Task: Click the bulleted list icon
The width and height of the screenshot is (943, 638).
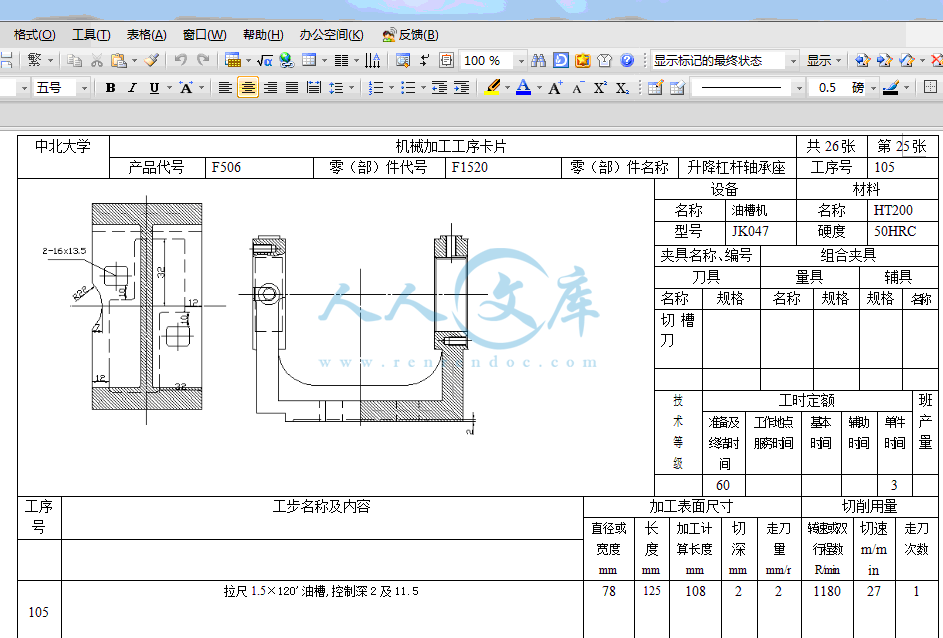Action: point(408,88)
